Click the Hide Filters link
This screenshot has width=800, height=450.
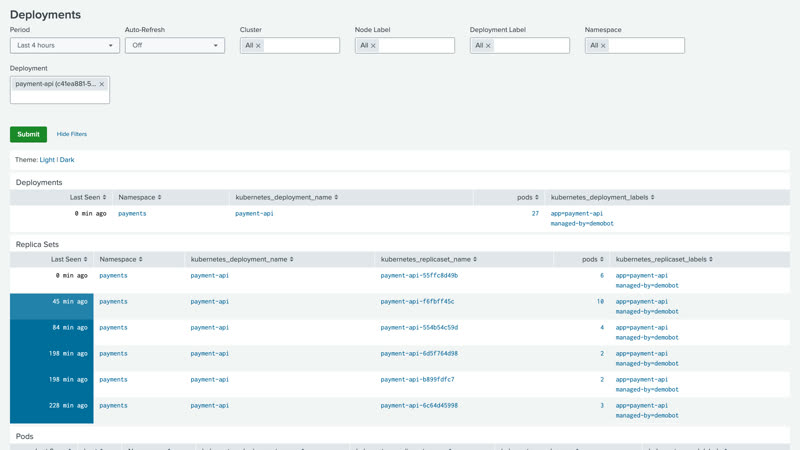(x=71, y=134)
